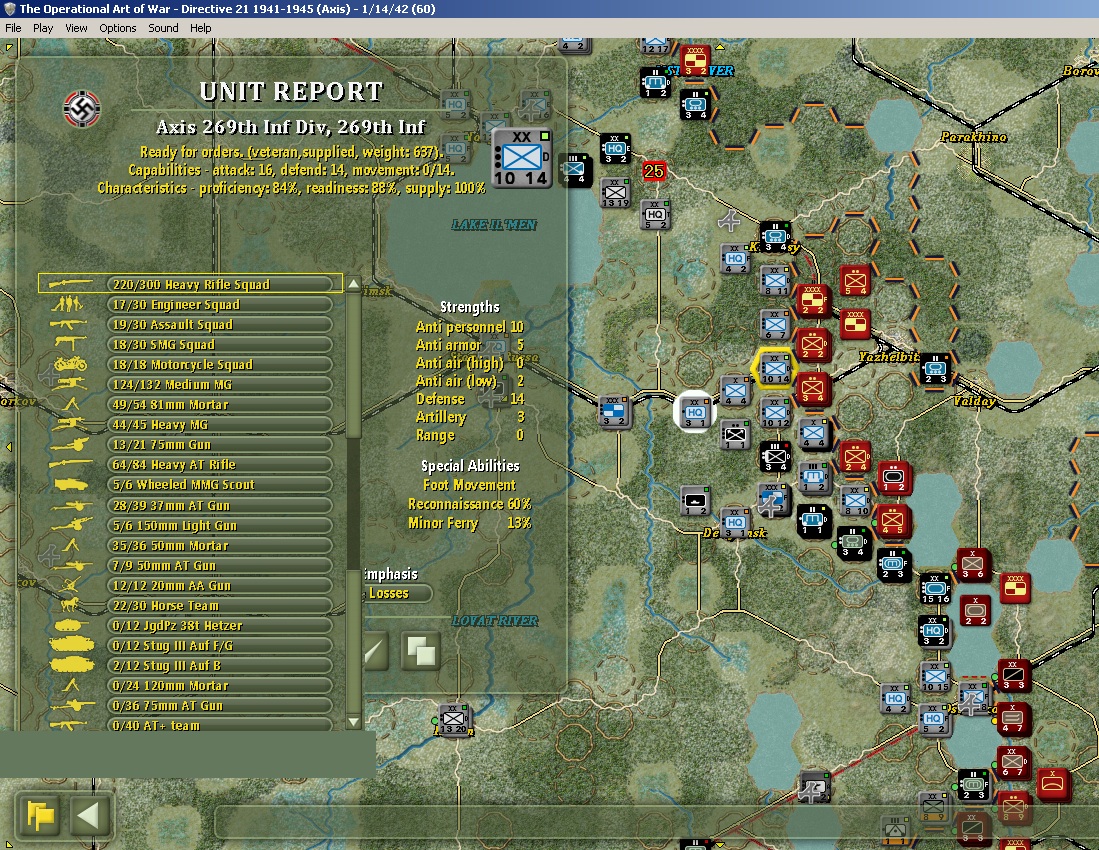Viewport: 1099px width, 850px height.
Task: Click the large 10 14 infantry division counter
Action: (521, 158)
